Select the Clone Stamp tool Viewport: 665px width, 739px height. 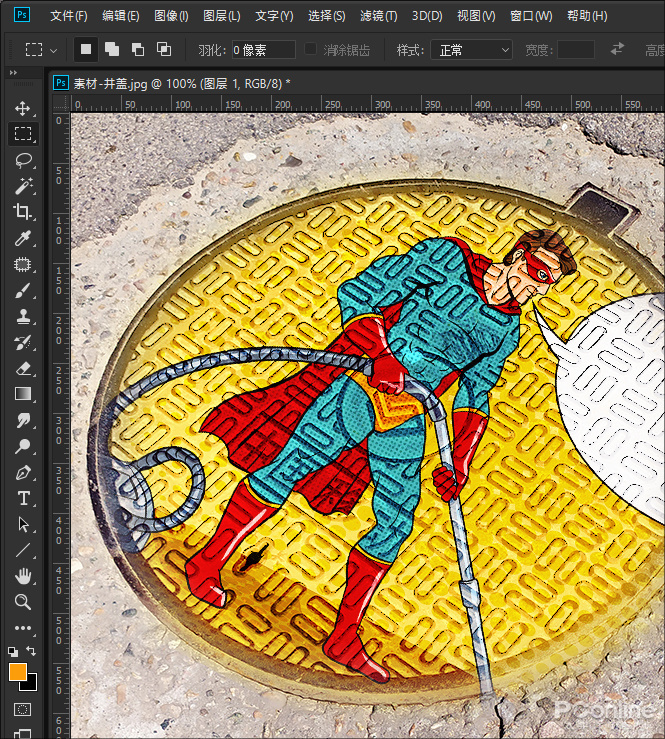tap(22, 316)
